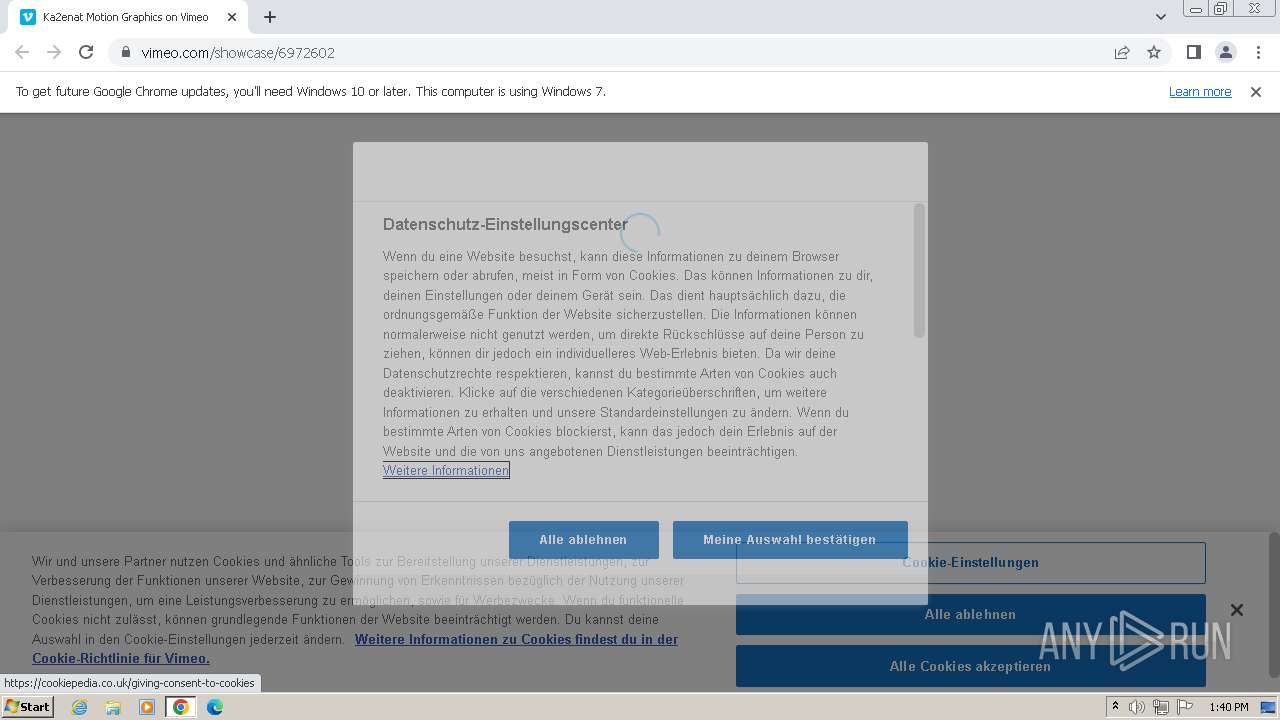Dismiss the Chrome update notification bar
The width and height of the screenshot is (1280, 720).
[1255, 91]
